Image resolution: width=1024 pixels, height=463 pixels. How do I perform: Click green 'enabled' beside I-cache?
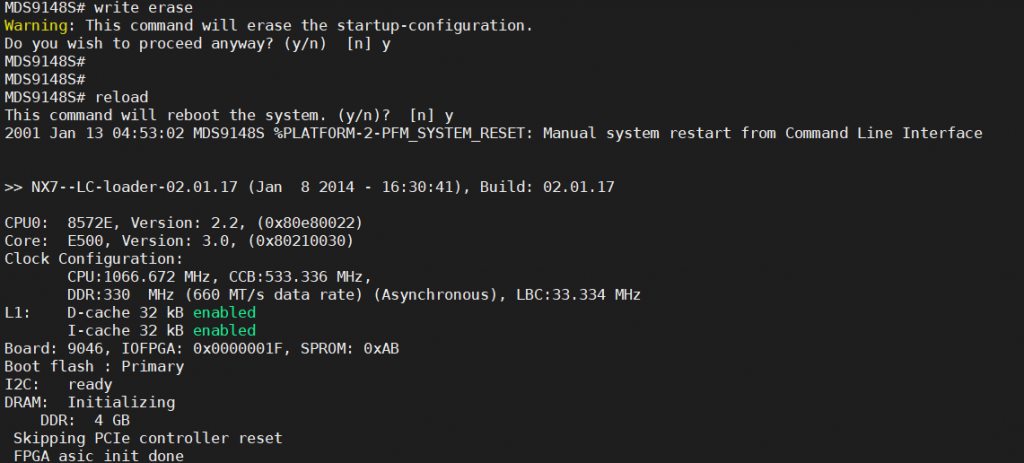(x=224, y=330)
